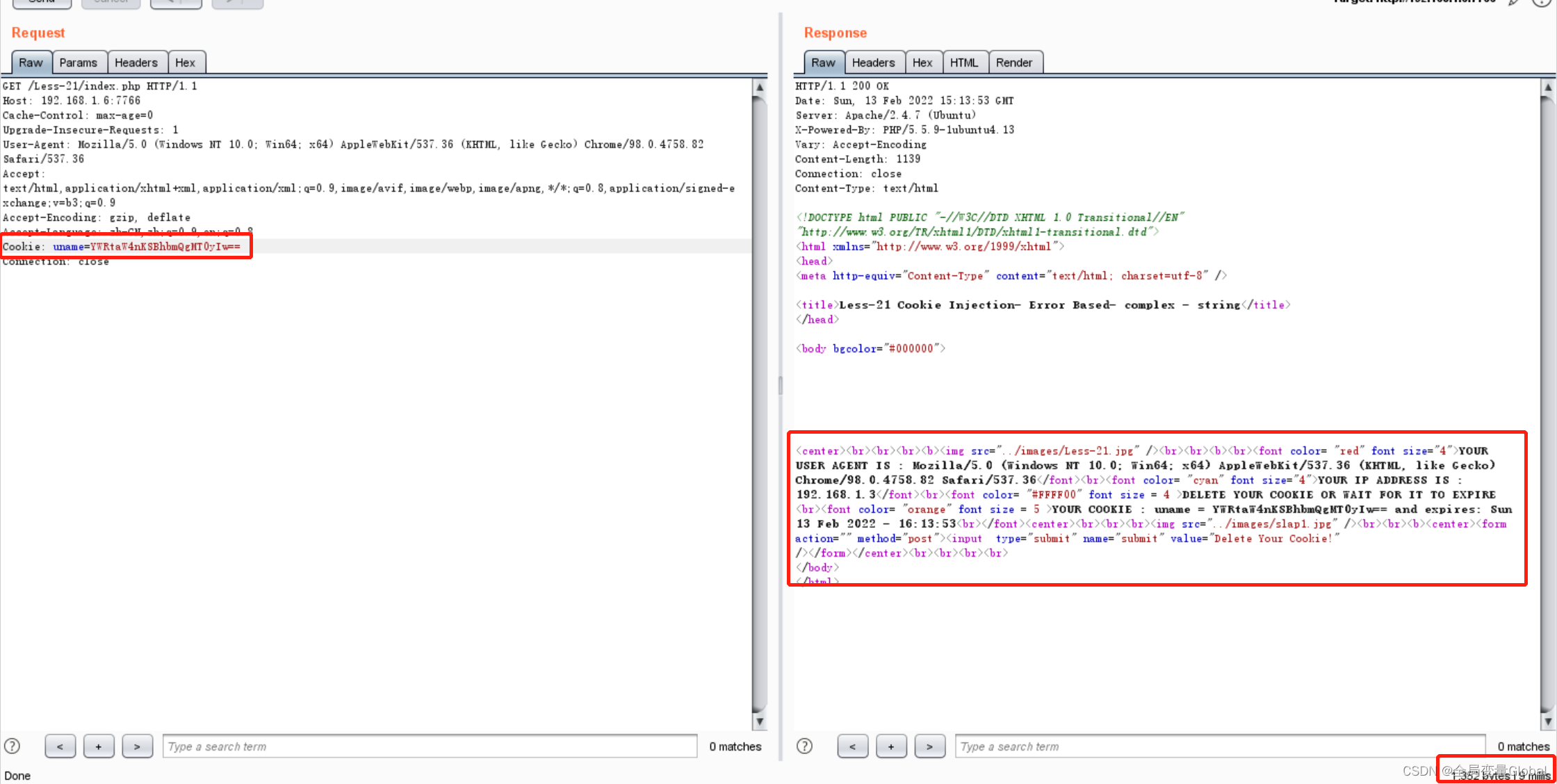This screenshot has width=1557, height=784.
Task: Click the plus button beside request search
Action: pos(99,746)
